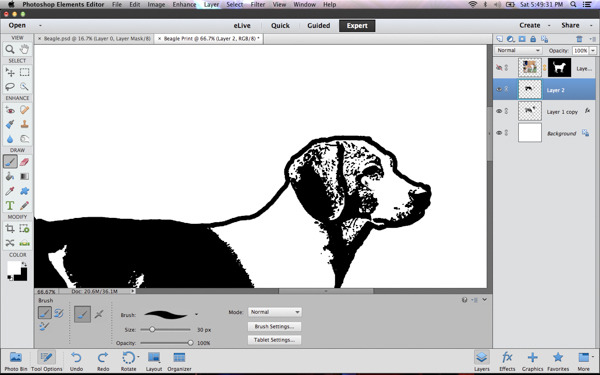Click the Undo button
This screenshot has height=375, width=600.
pos(76,362)
